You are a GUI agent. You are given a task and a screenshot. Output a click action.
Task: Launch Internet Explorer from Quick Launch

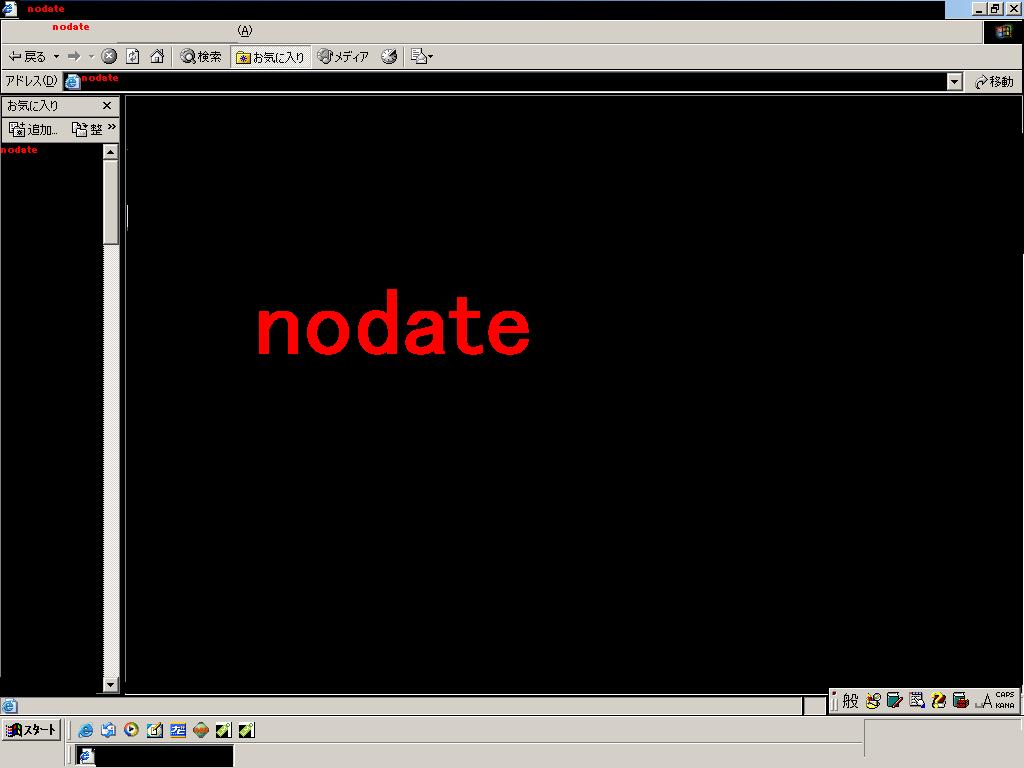click(85, 730)
